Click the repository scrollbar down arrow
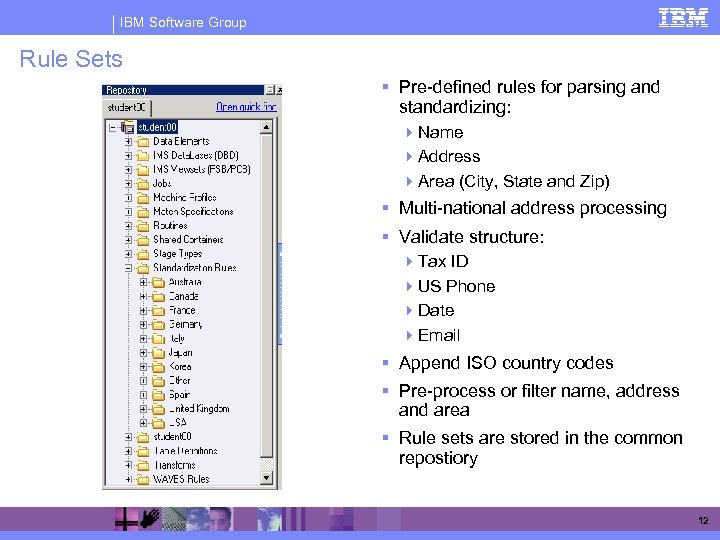This screenshot has height=540, width=720. pyautogui.click(x=266, y=478)
